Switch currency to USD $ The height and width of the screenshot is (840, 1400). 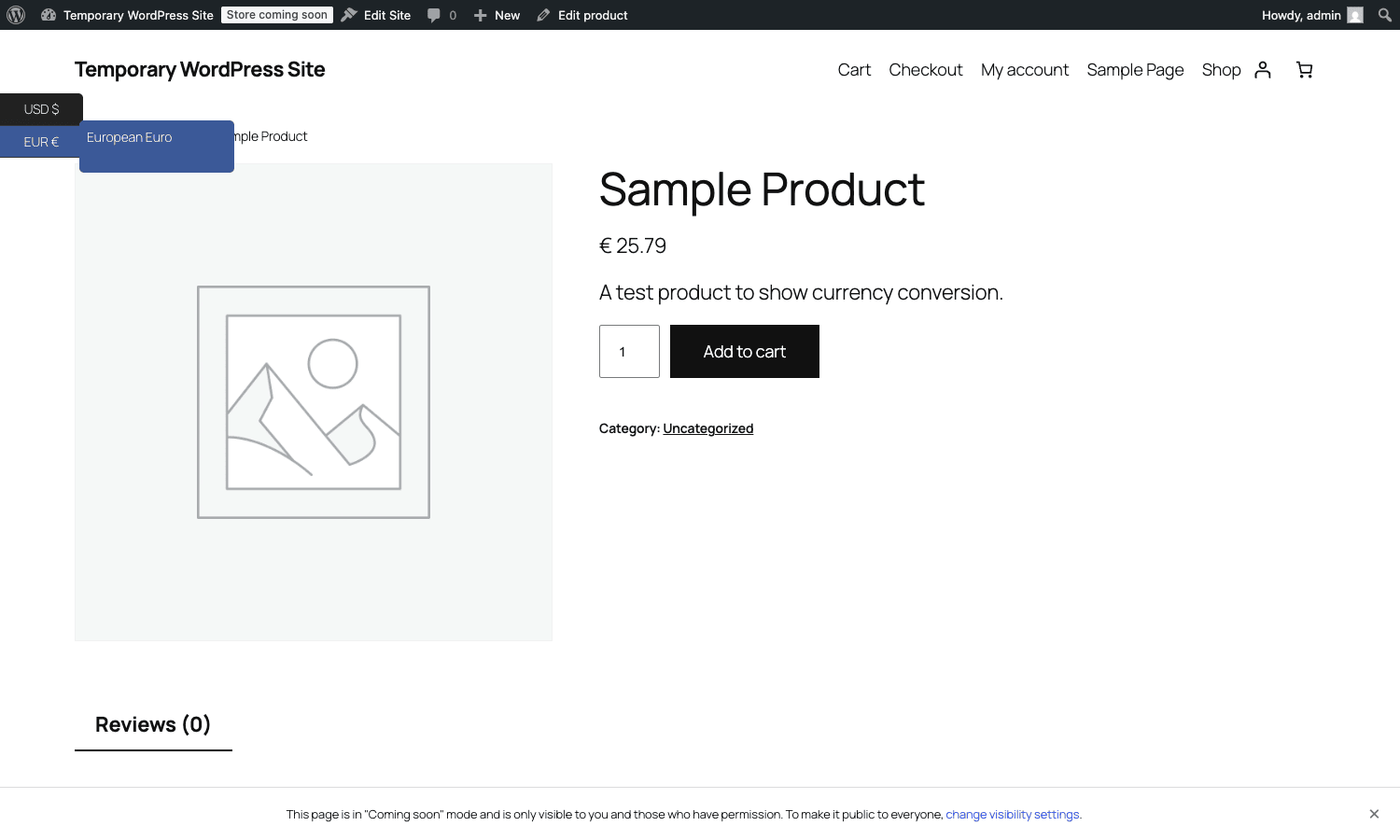click(41, 109)
